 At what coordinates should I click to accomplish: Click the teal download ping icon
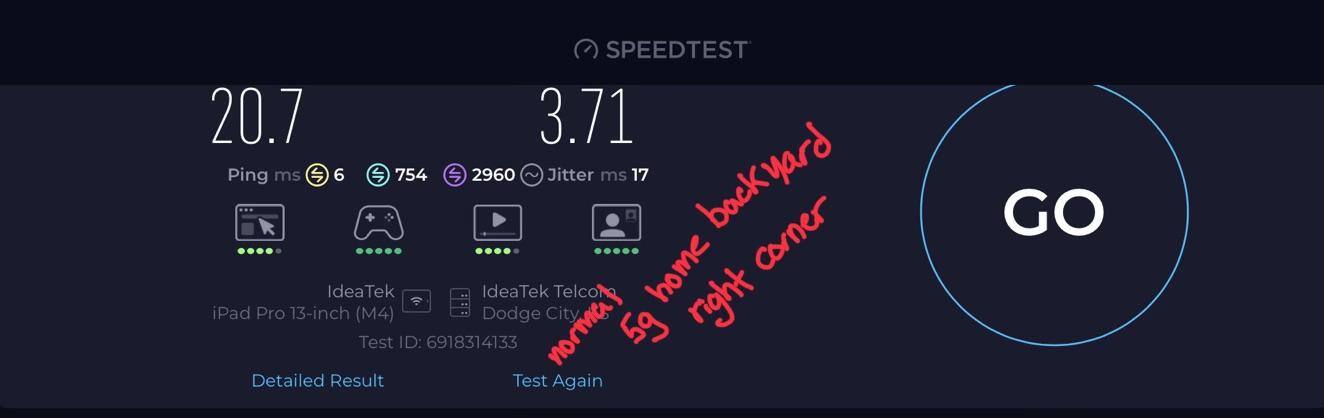(x=378, y=175)
